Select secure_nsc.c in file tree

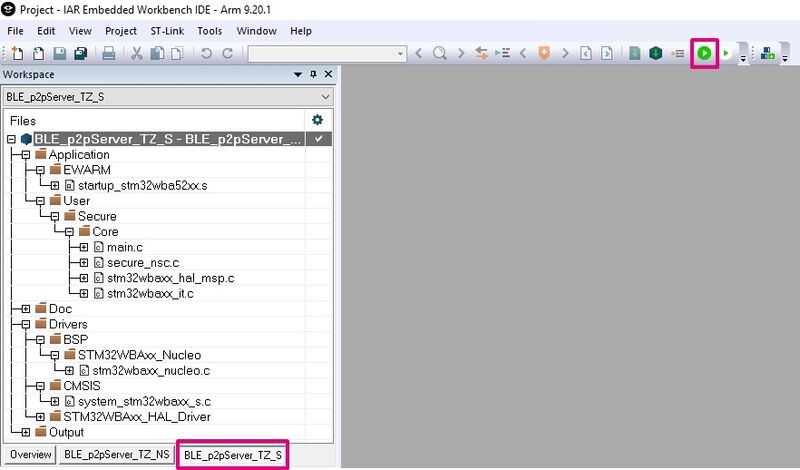coord(143,263)
